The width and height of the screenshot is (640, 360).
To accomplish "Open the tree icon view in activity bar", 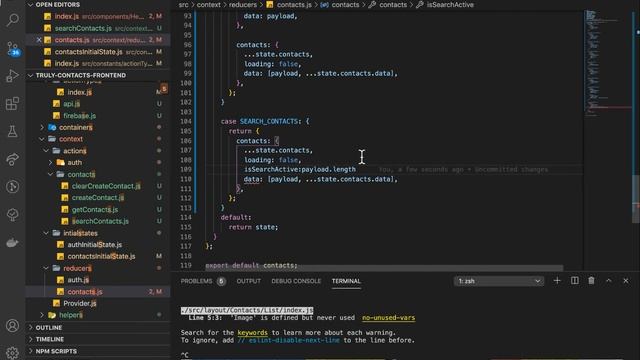I will pos(13,215).
